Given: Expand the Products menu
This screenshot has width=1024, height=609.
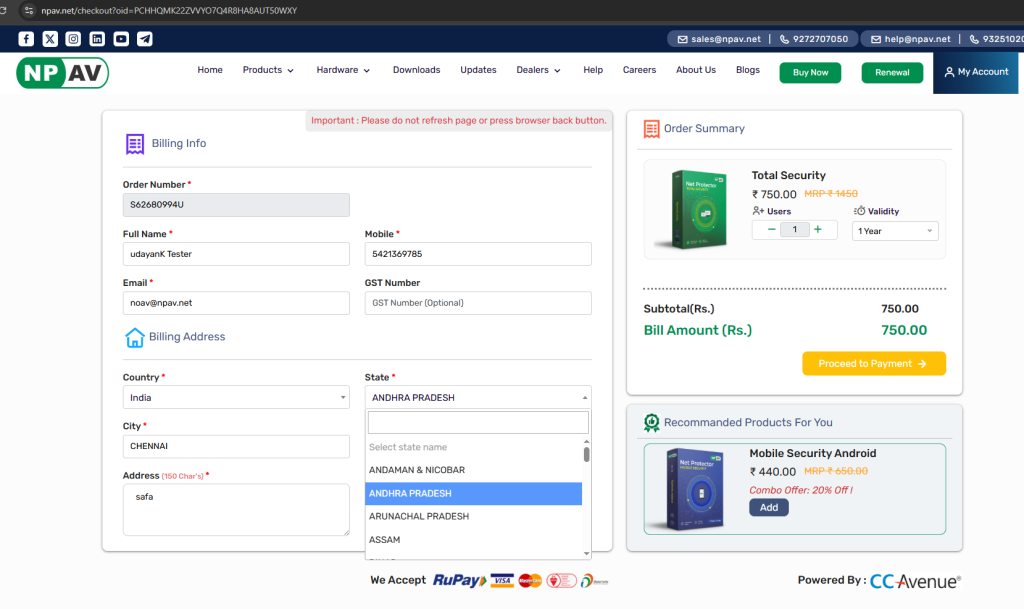Looking at the screenshot, I should pyautogui.click(x=268, y=70).
